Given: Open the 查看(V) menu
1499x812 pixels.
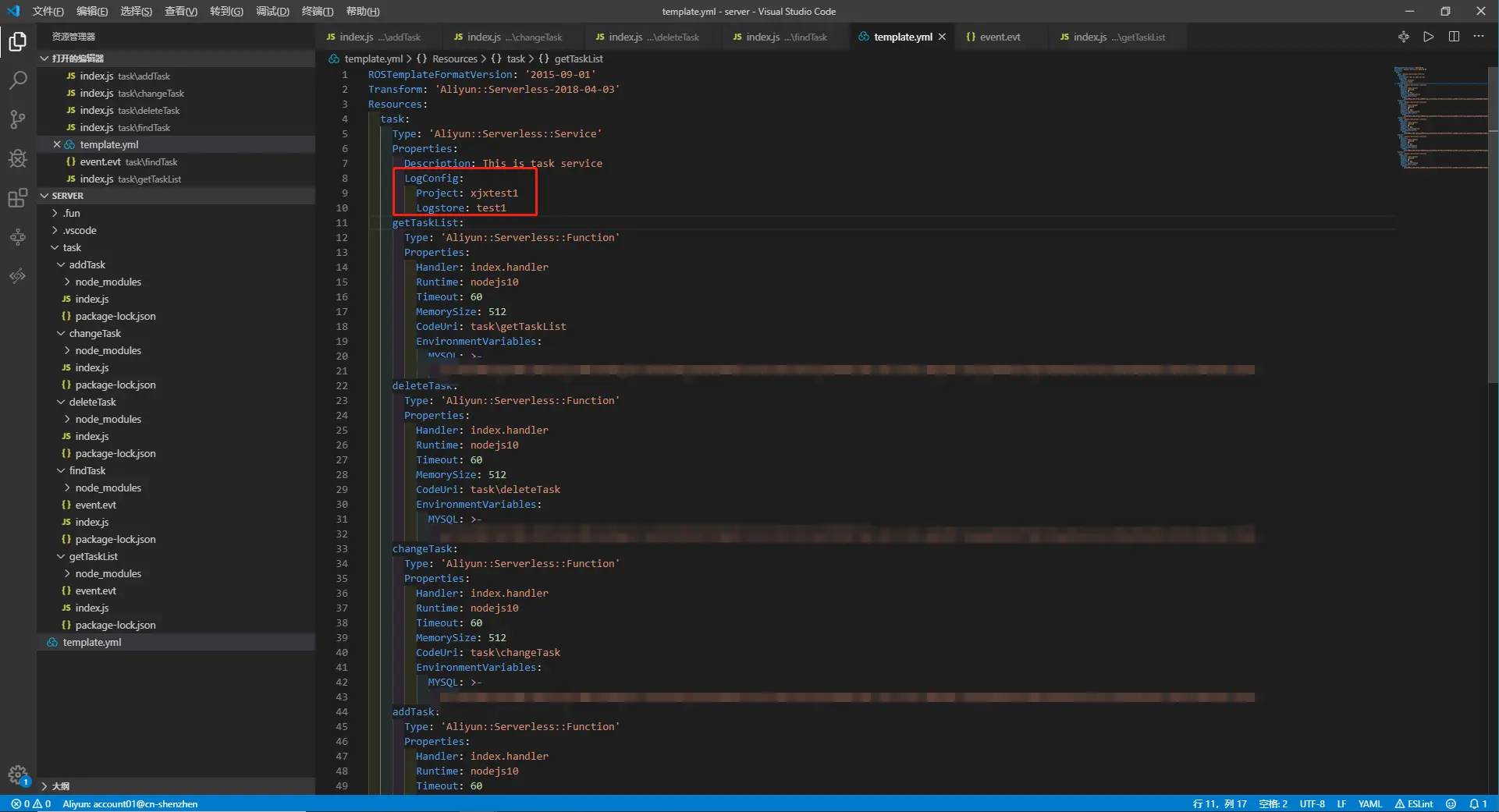Looking at the screenshot, I should pos(181,11).
